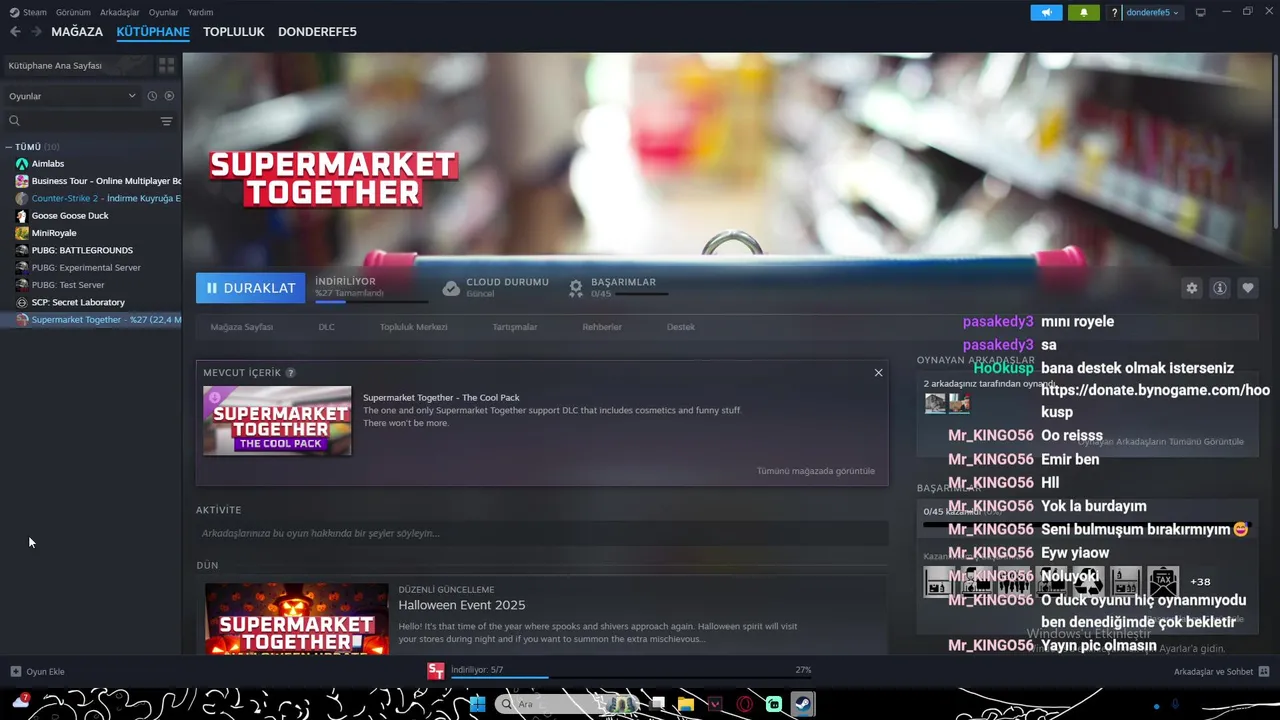The height and width of the screenshot is (720, 1280).
Task: Click the Cloud Durumu status icon
Action: [x=451, y=288]
